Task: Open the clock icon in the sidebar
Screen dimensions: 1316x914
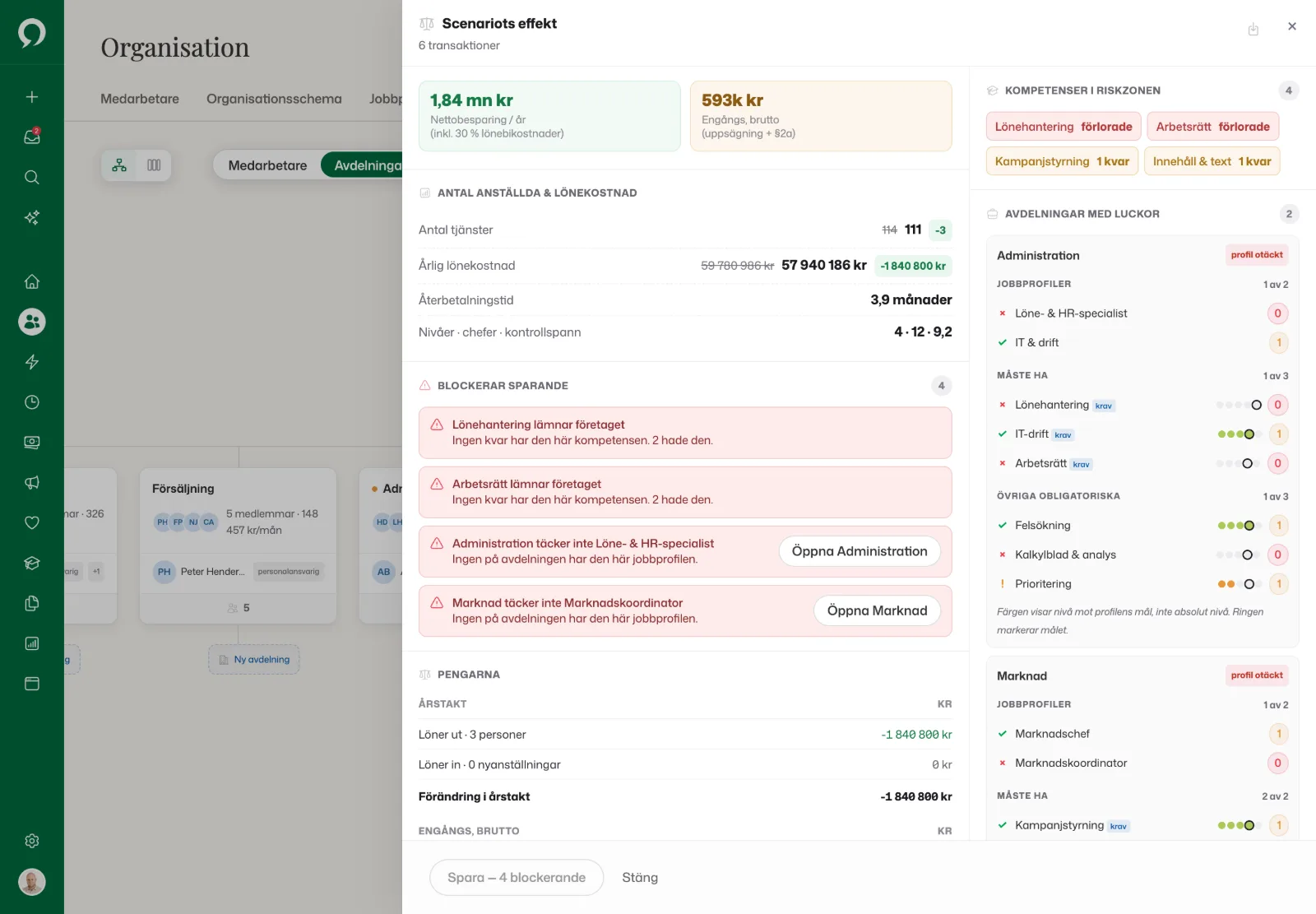Action: (32, 402)
